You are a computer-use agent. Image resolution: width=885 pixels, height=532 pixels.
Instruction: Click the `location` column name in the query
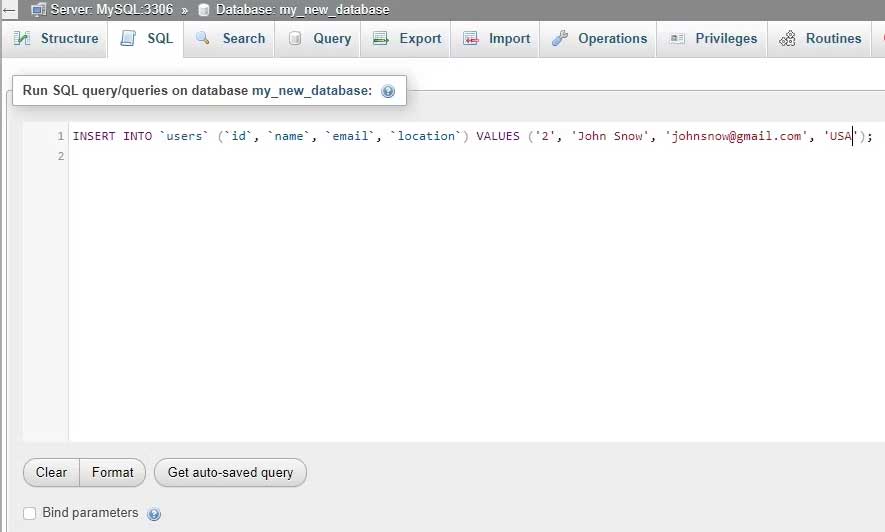point(426,136)
